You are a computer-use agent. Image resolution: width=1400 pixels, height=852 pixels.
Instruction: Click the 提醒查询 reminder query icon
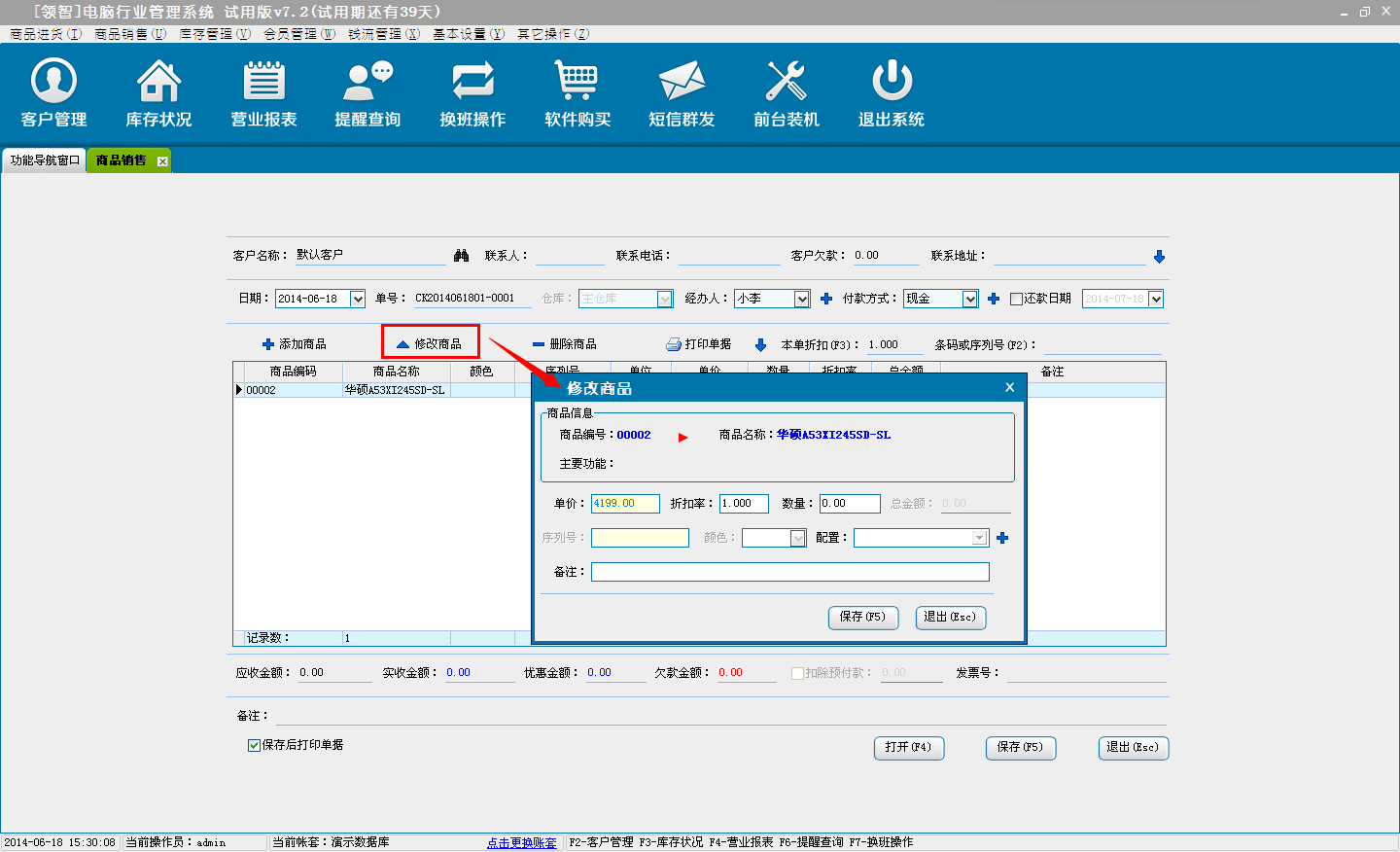pos(367,82)
